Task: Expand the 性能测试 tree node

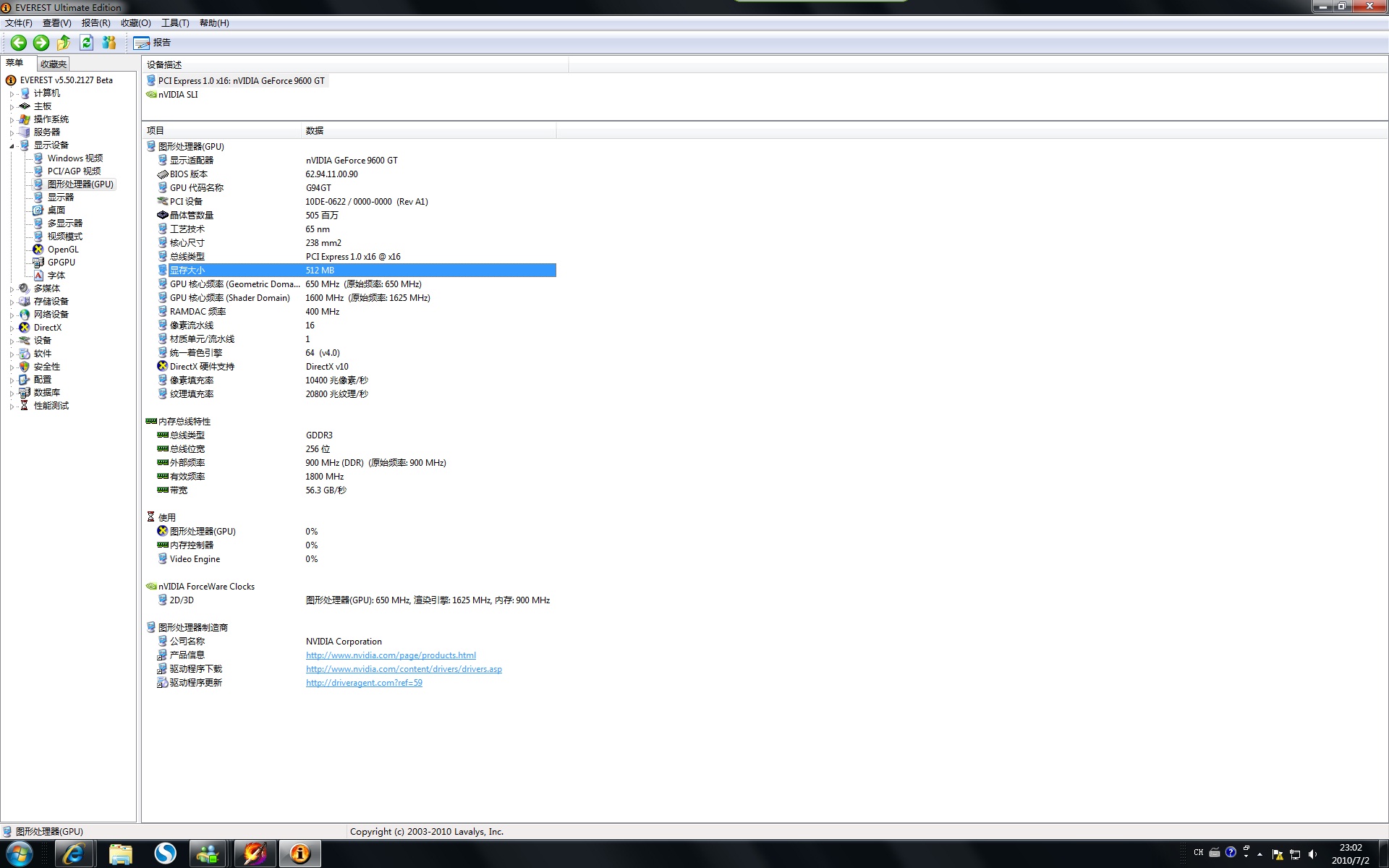Action: tap(12, 407)
